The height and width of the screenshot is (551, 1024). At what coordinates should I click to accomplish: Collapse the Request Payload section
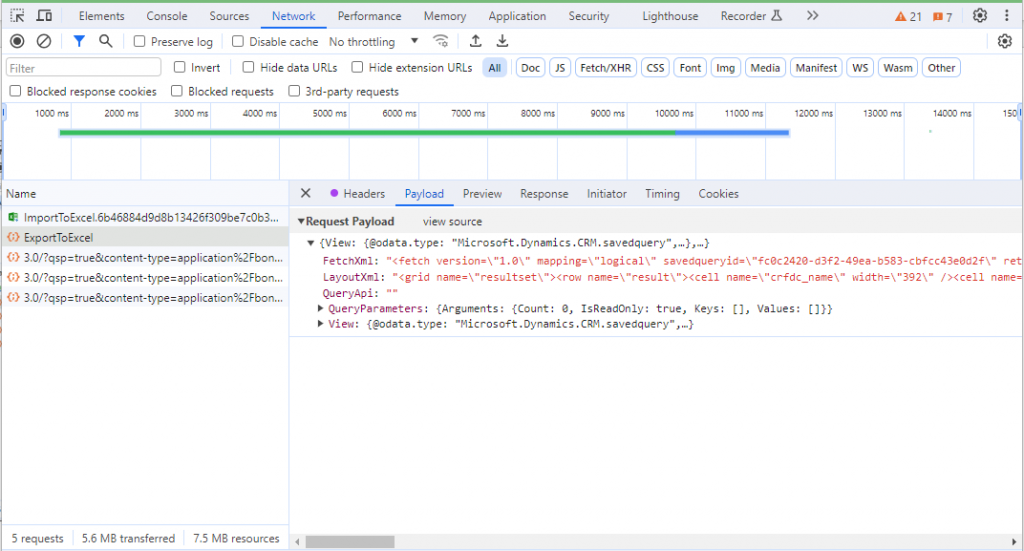point(301,221)
